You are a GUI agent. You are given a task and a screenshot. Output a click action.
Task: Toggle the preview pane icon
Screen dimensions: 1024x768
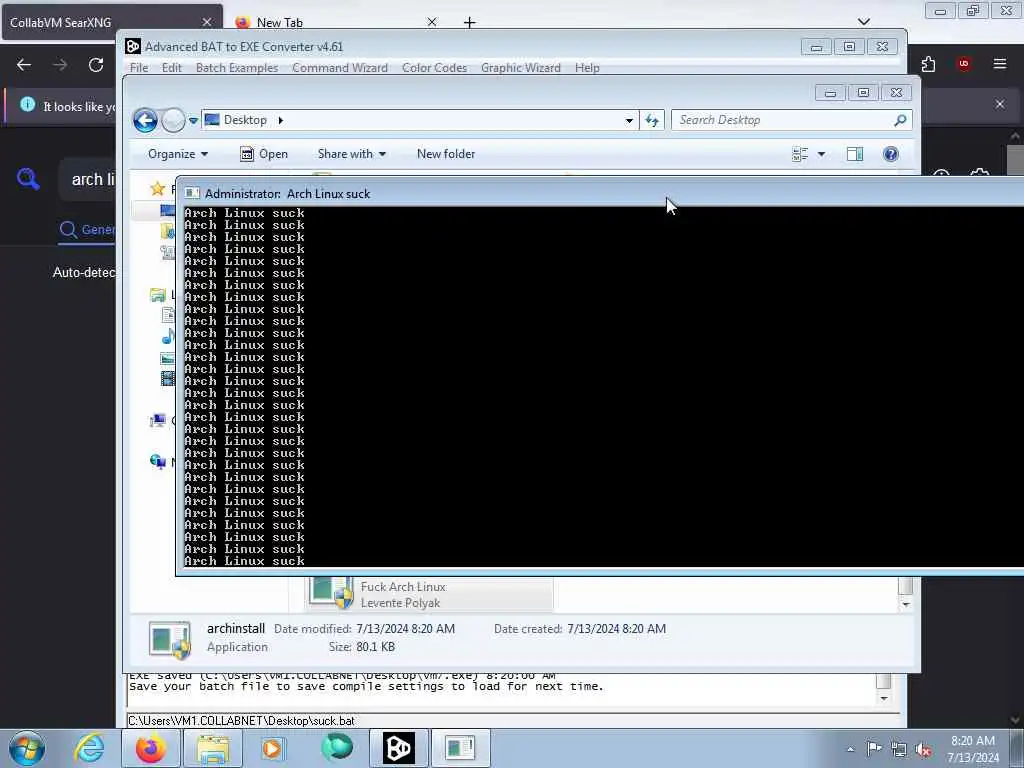coord(855,154)
